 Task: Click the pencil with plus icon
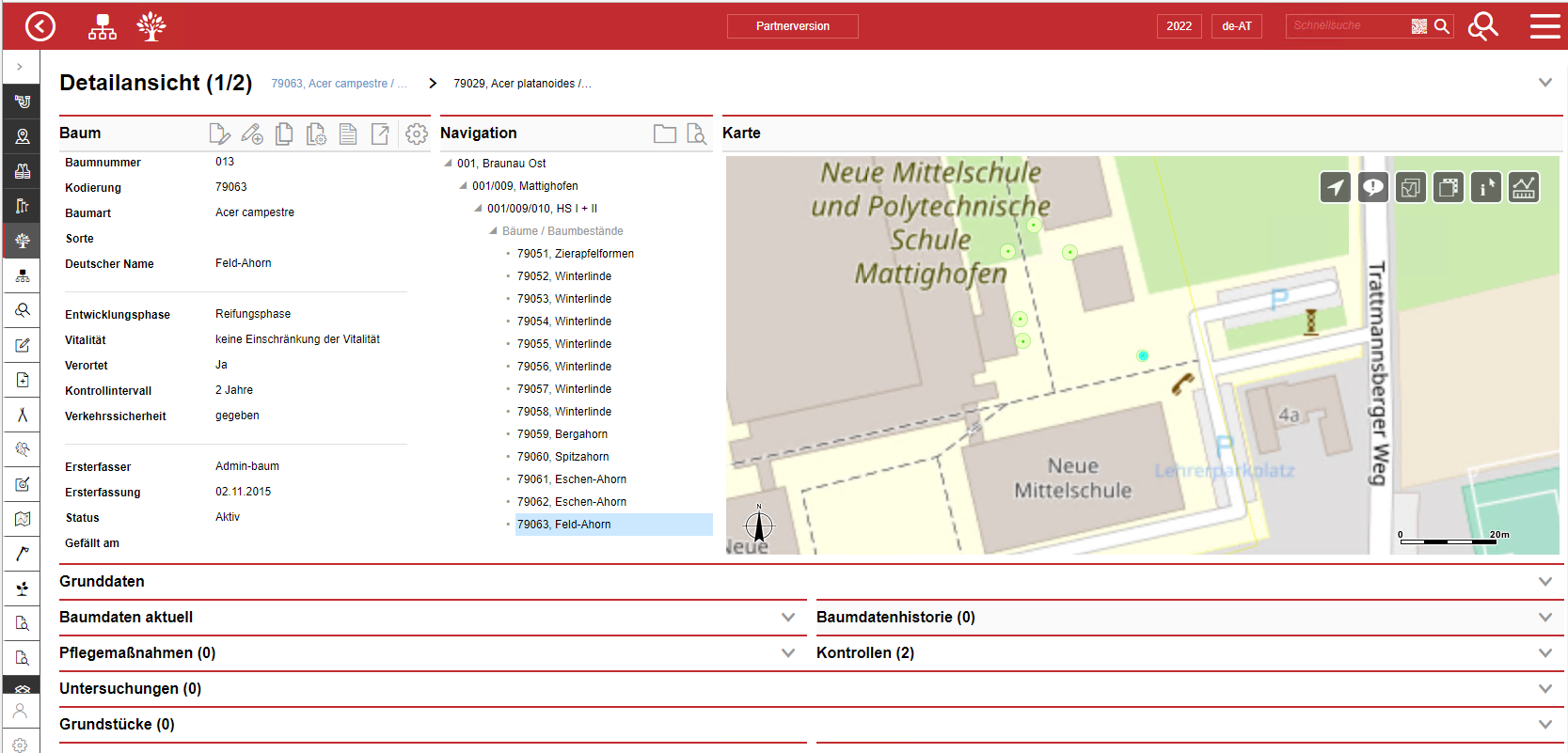(252, 134)
